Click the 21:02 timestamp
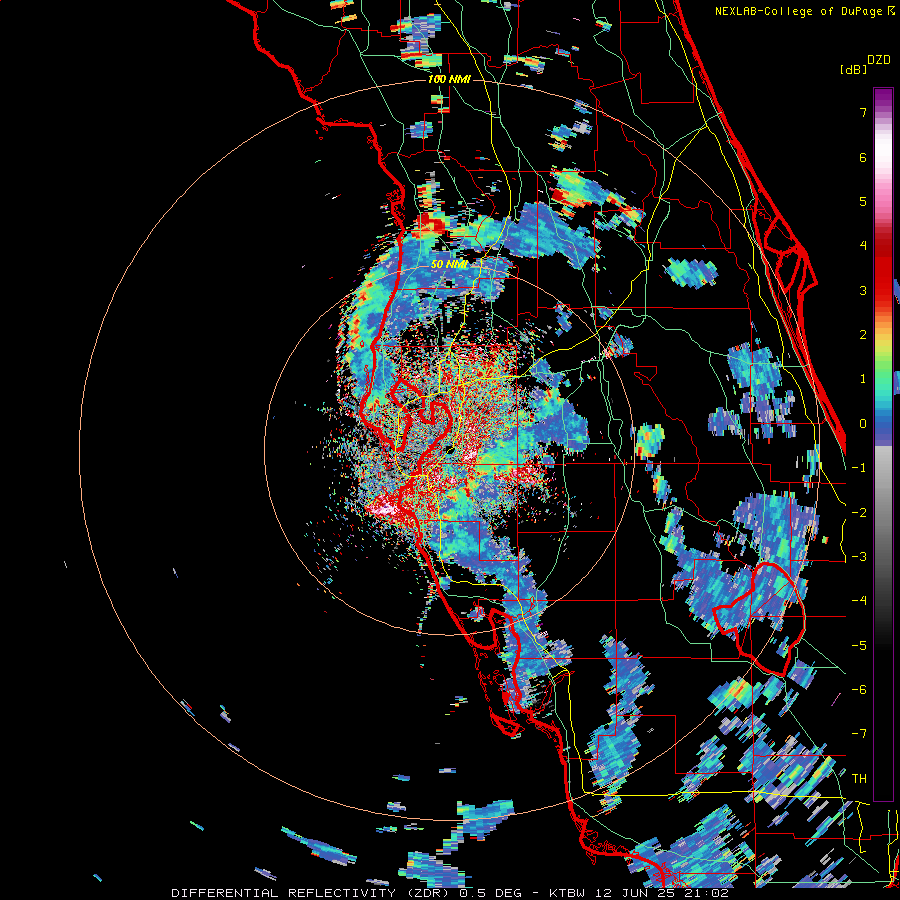 click(x=705, y=893)
